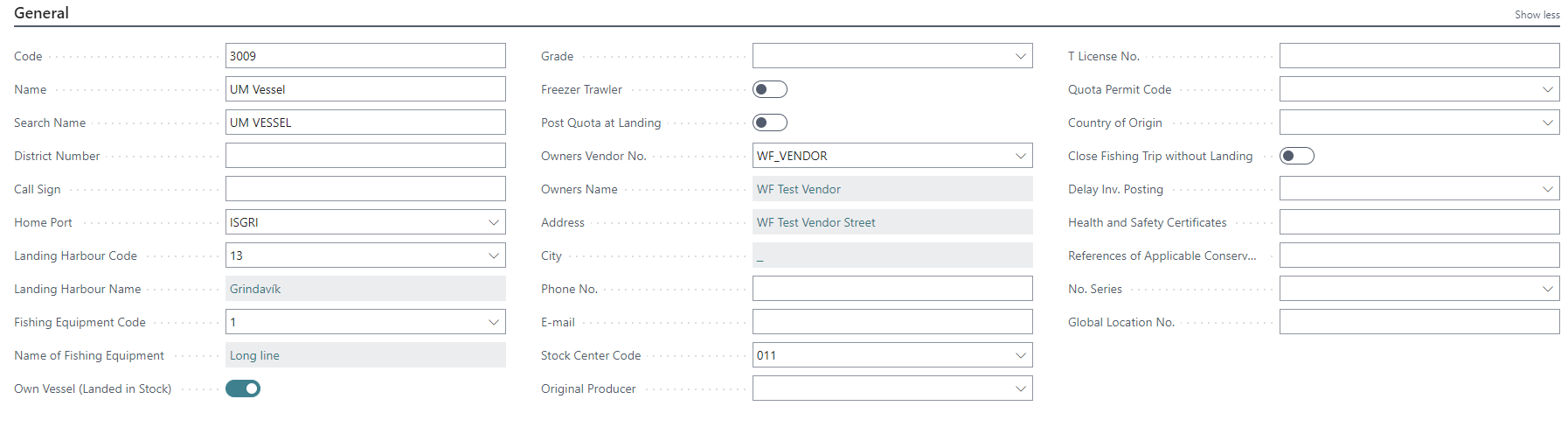Image resolution: width=1568 pixels, height=427 pixels.
Task: Expand the Landing Harbour Code dropdown
Action: pyautogui.click(x=494, y=255)
